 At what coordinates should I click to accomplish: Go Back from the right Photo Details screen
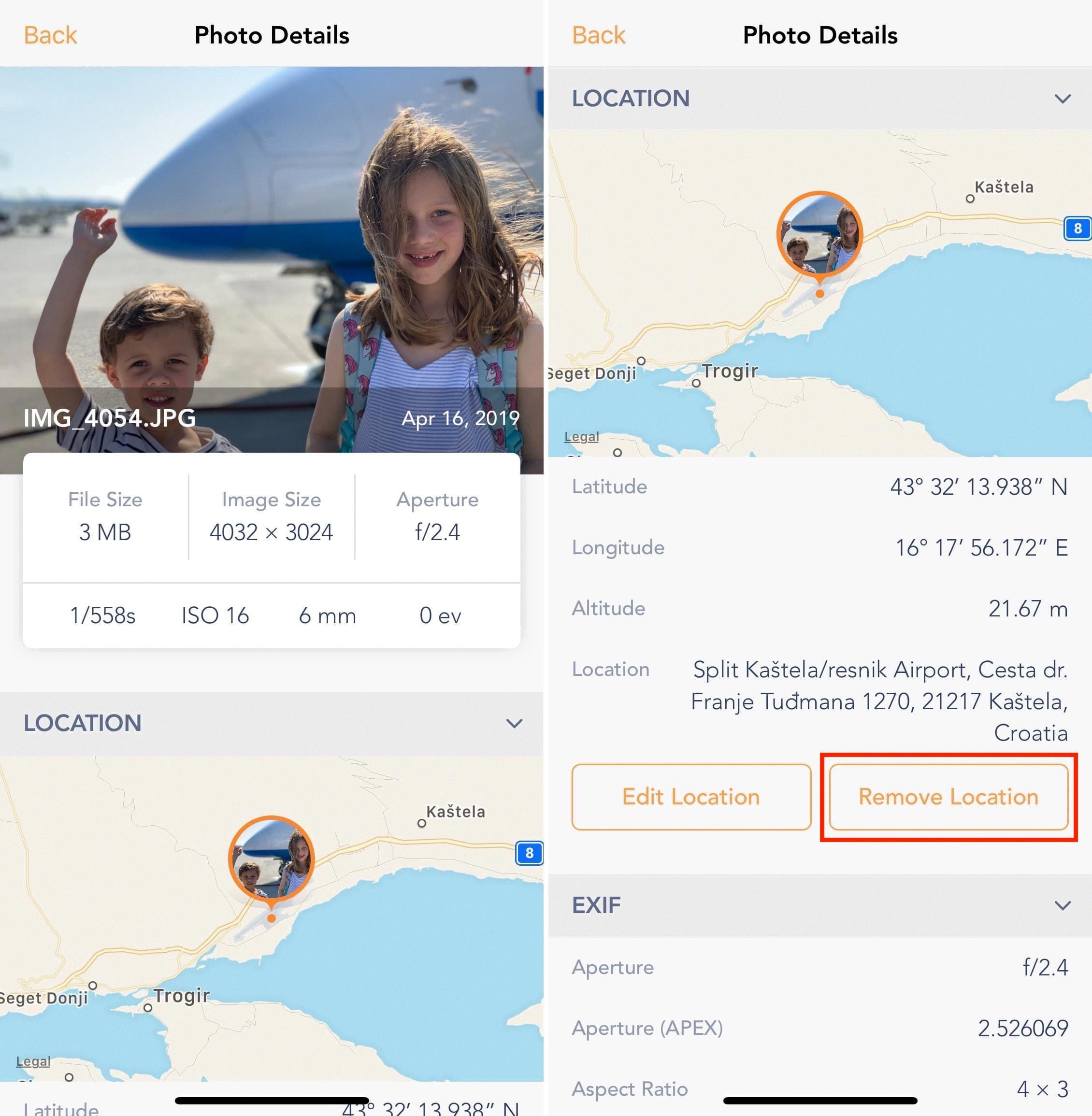coord(599,36)
